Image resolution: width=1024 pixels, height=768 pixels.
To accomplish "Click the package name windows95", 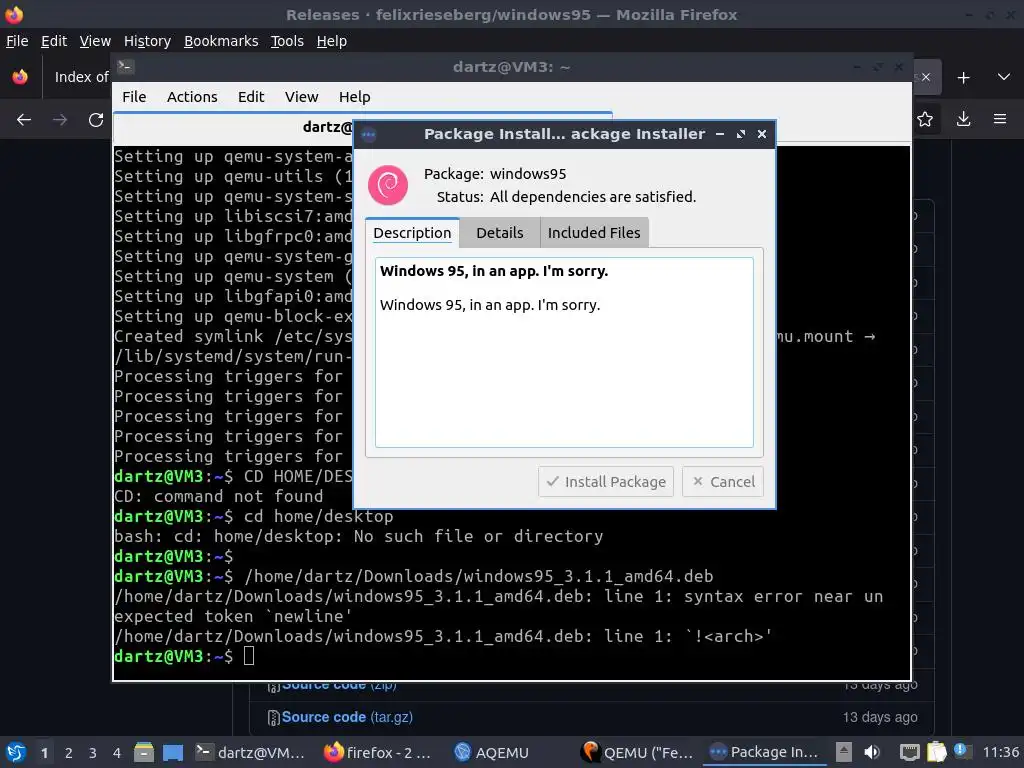I will (x=528, y=174).
